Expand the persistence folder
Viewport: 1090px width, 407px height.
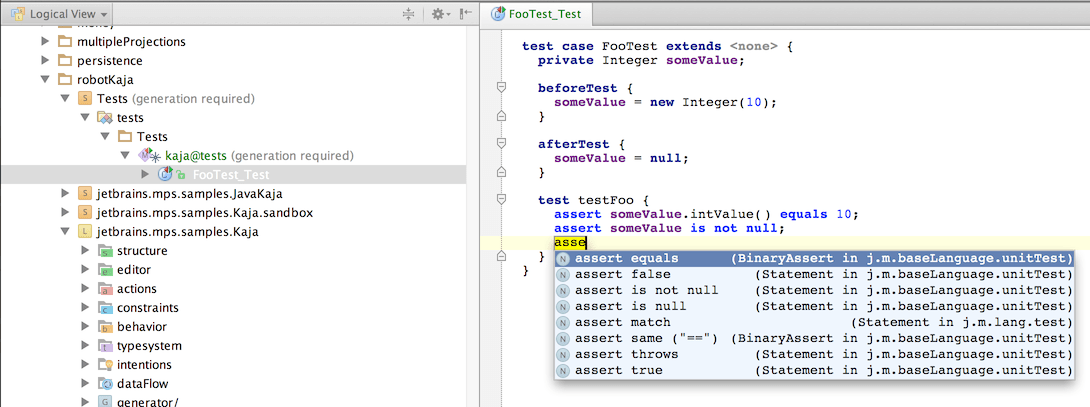(44, 61)
